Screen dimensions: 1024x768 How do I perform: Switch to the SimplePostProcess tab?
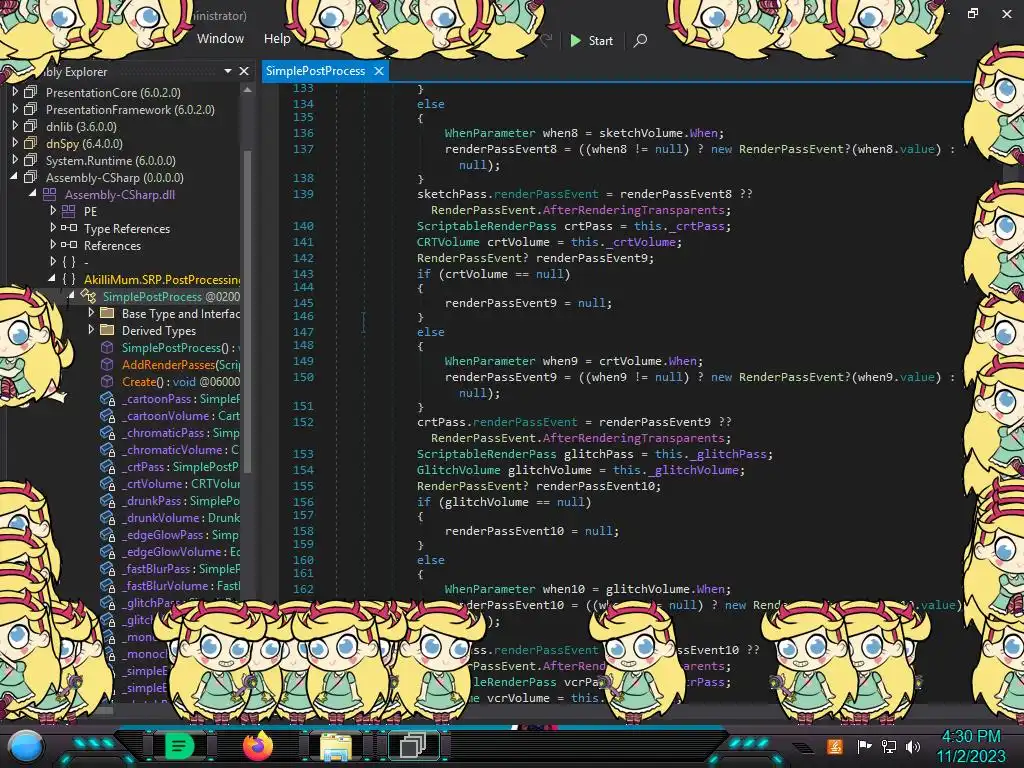pos(315,71)
